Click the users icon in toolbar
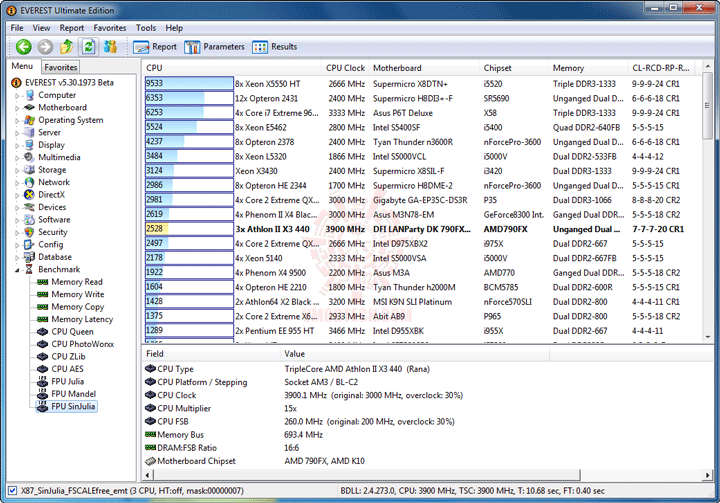This screenshot has height=503, width=720. 110,46
